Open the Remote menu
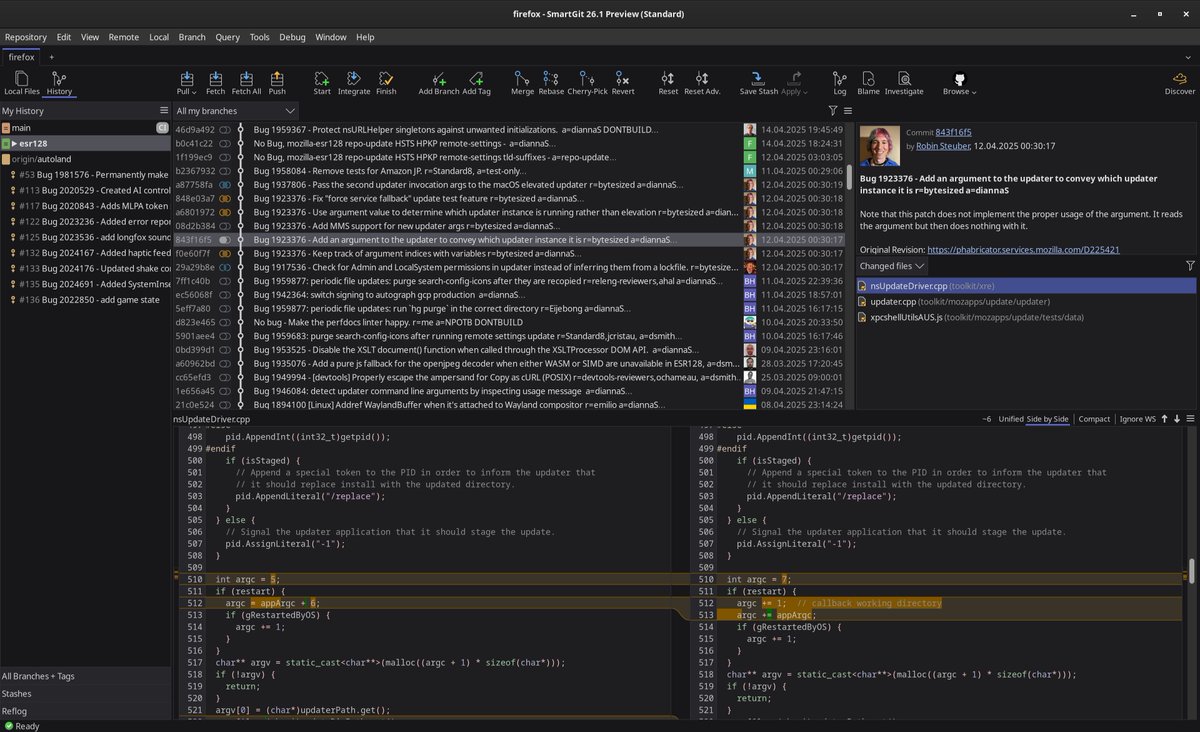1200x732 pixels. 124,37
